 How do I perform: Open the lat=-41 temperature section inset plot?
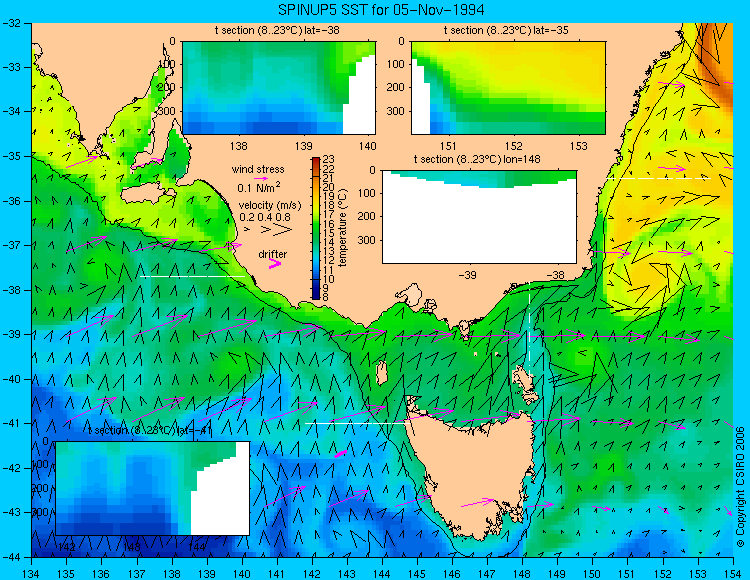[x=153, y=488]
